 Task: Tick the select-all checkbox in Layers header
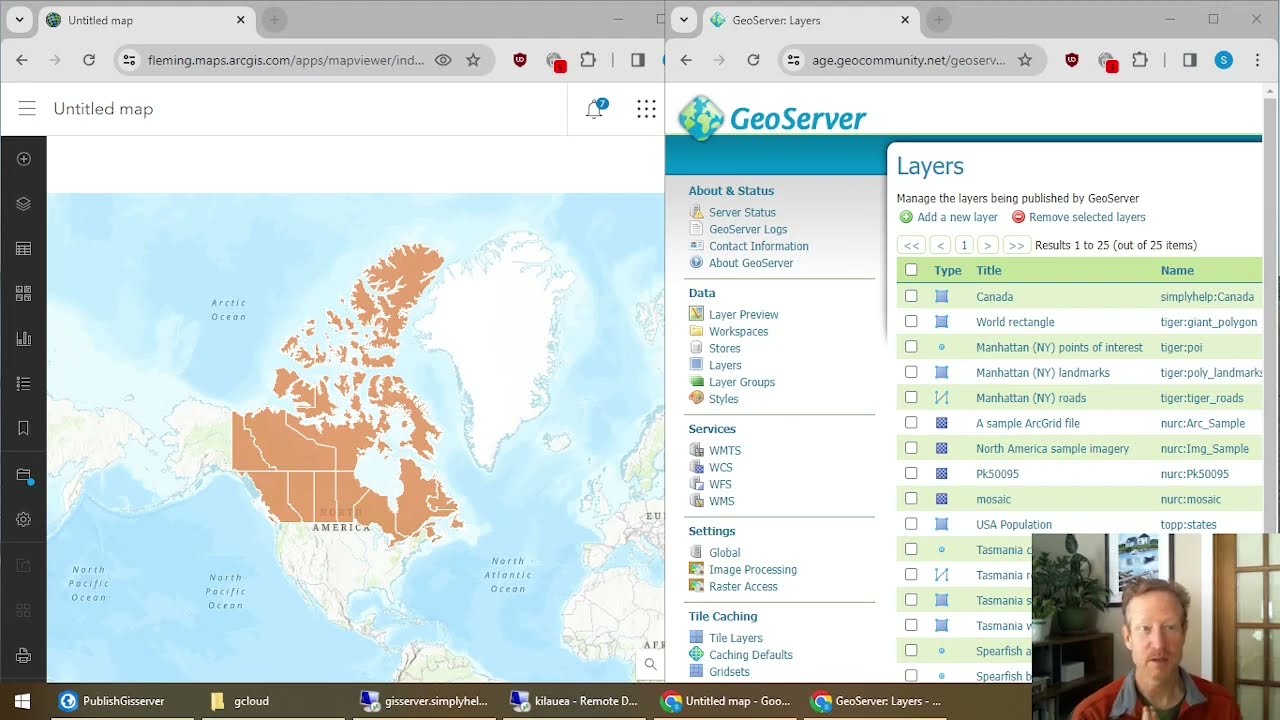tap(911, 270)
